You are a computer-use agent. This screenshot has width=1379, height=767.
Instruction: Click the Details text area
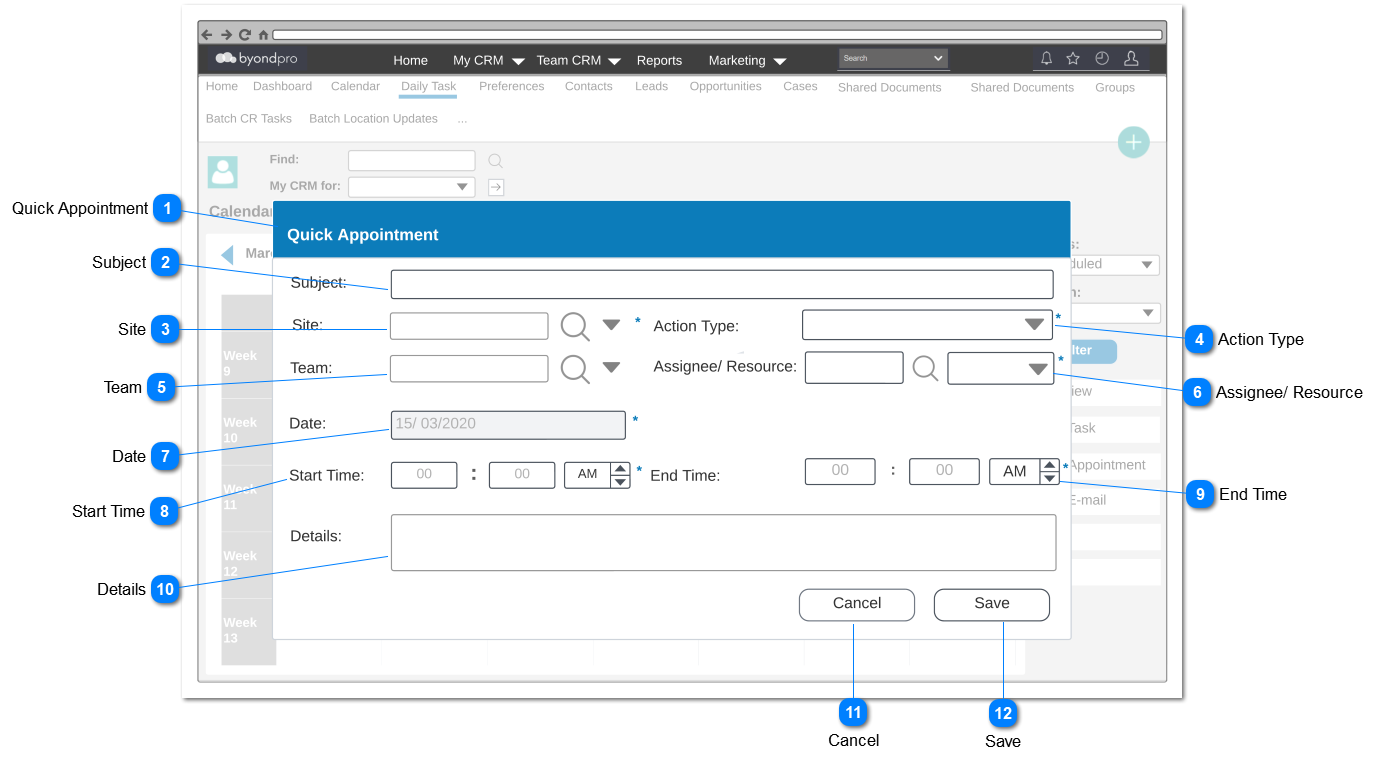[723, 543]
